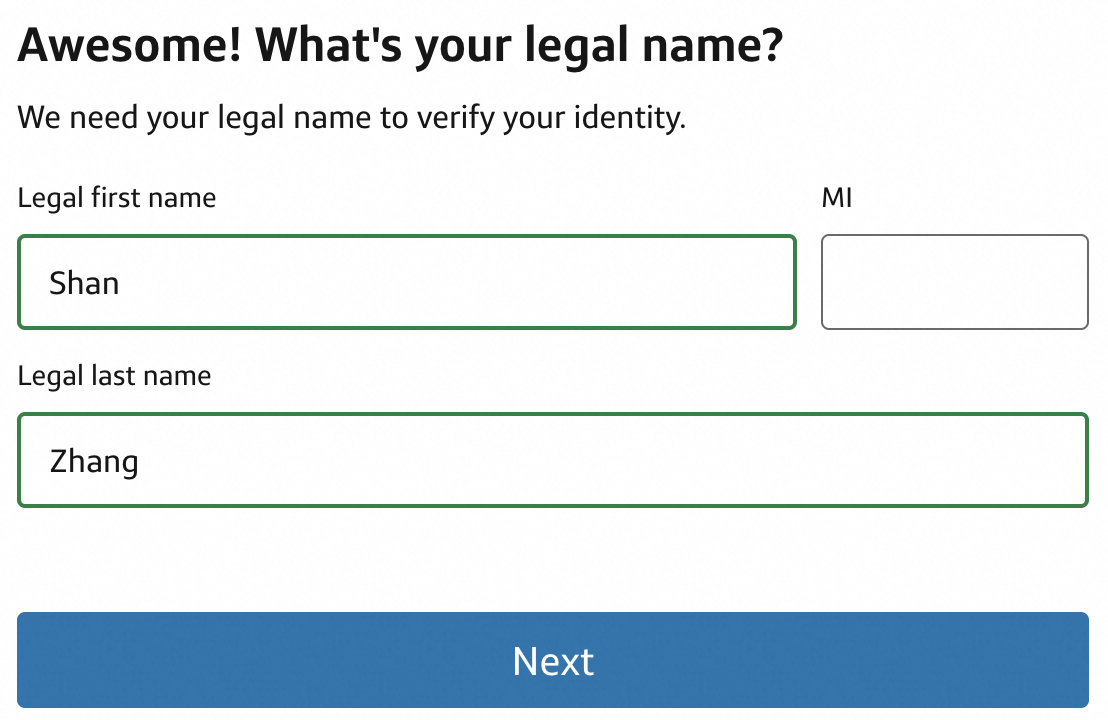Select the middle initial field
Screen dimensions: 1108x720
954,282
